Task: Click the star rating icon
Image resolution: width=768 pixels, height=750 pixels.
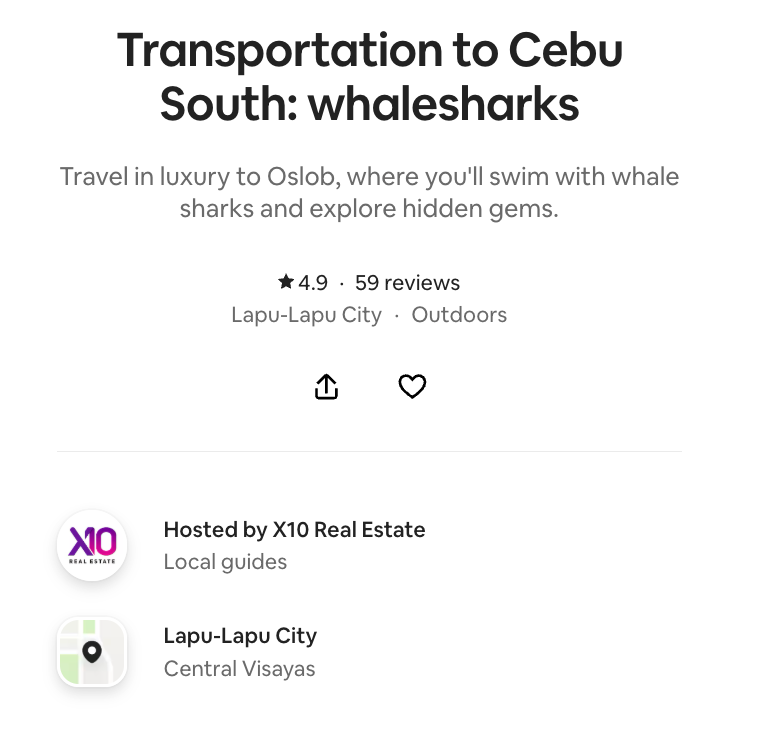Action: pos(286,282)
